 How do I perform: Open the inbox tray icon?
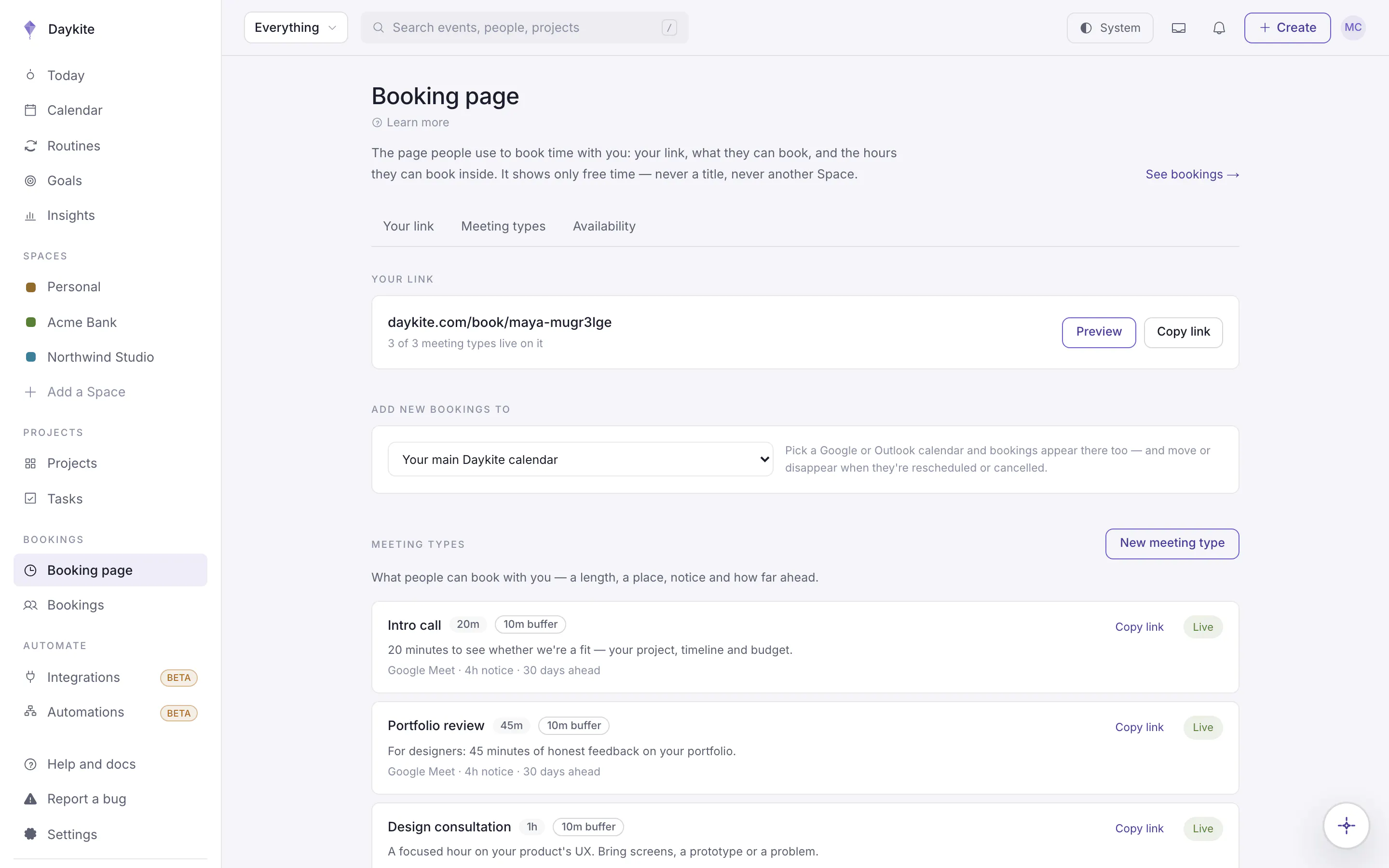(x=1178, y=27)
